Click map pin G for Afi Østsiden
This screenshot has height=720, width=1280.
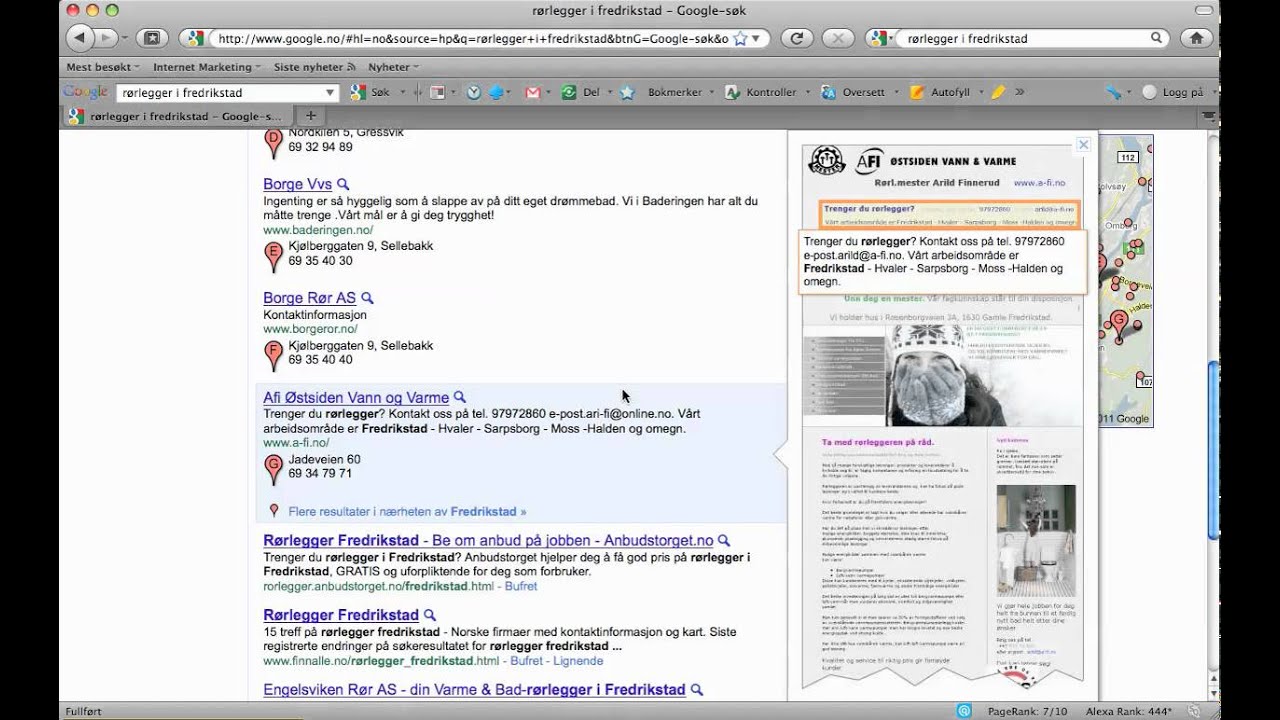273,469
